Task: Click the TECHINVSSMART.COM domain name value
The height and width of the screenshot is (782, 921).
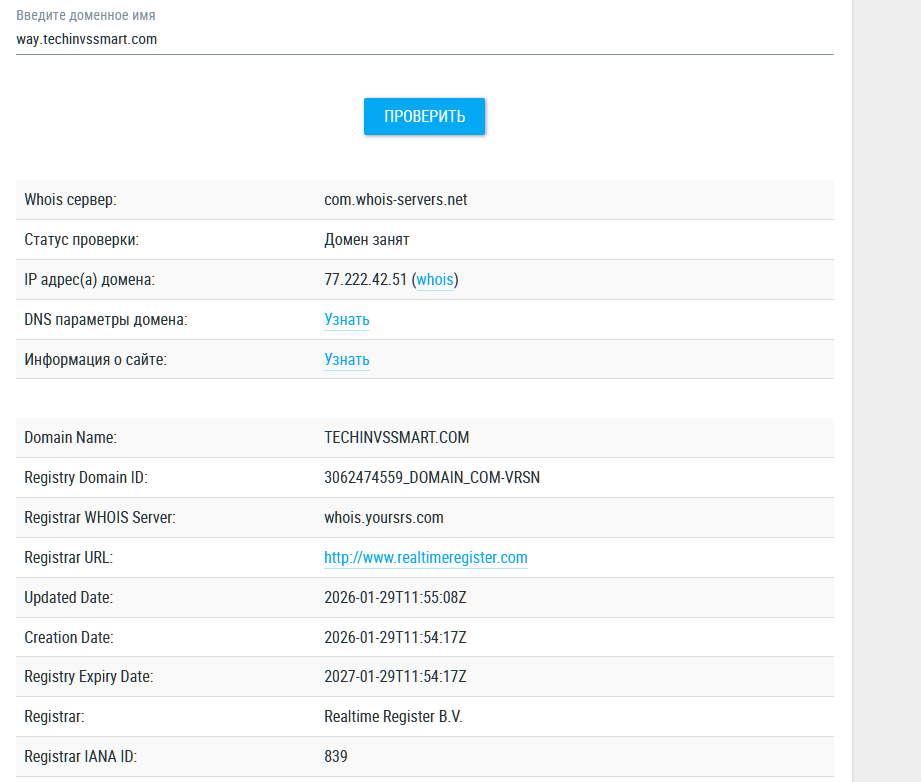Action: click(x=396, y=438)
